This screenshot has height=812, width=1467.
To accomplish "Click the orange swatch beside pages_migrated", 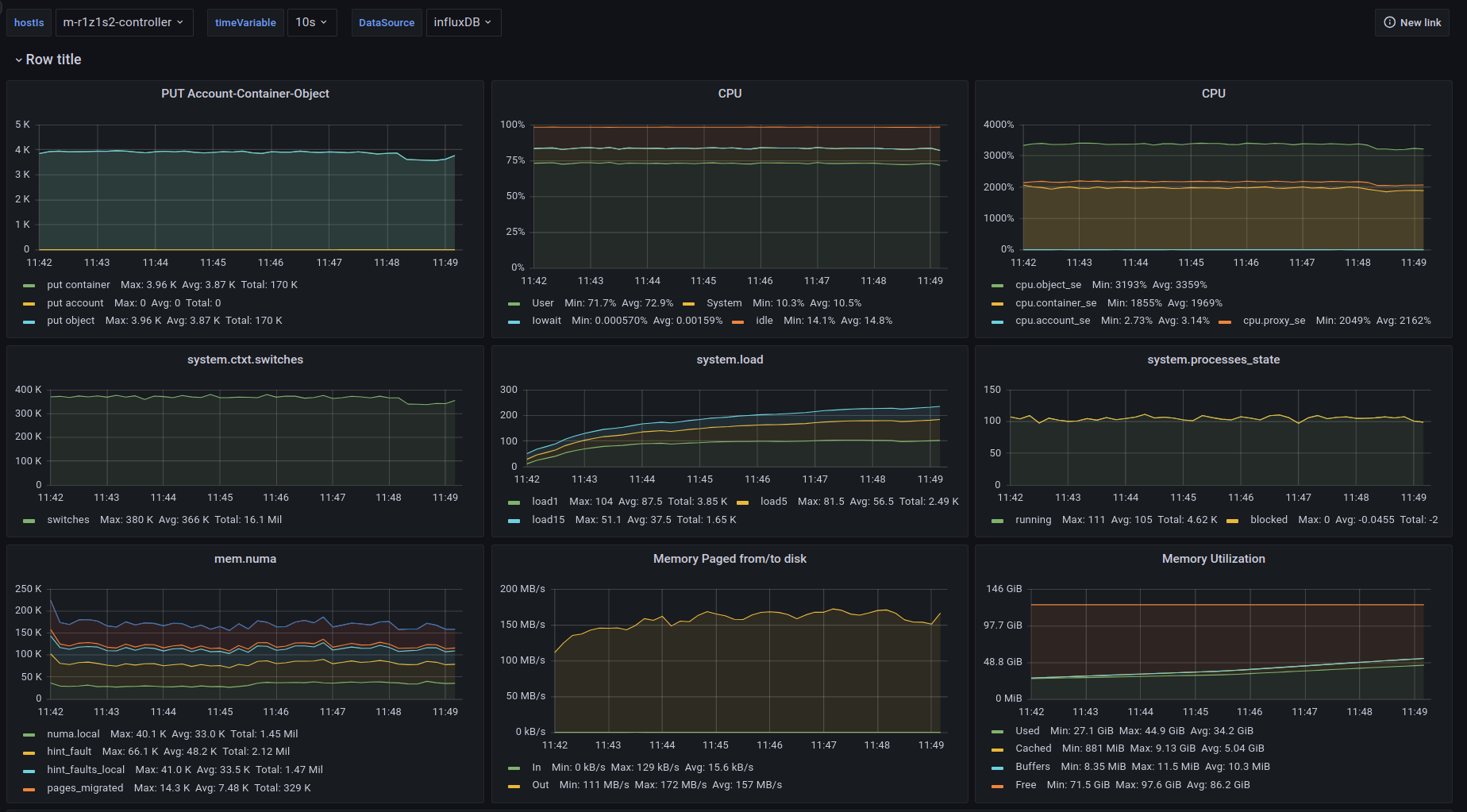I will pos(29,789).
